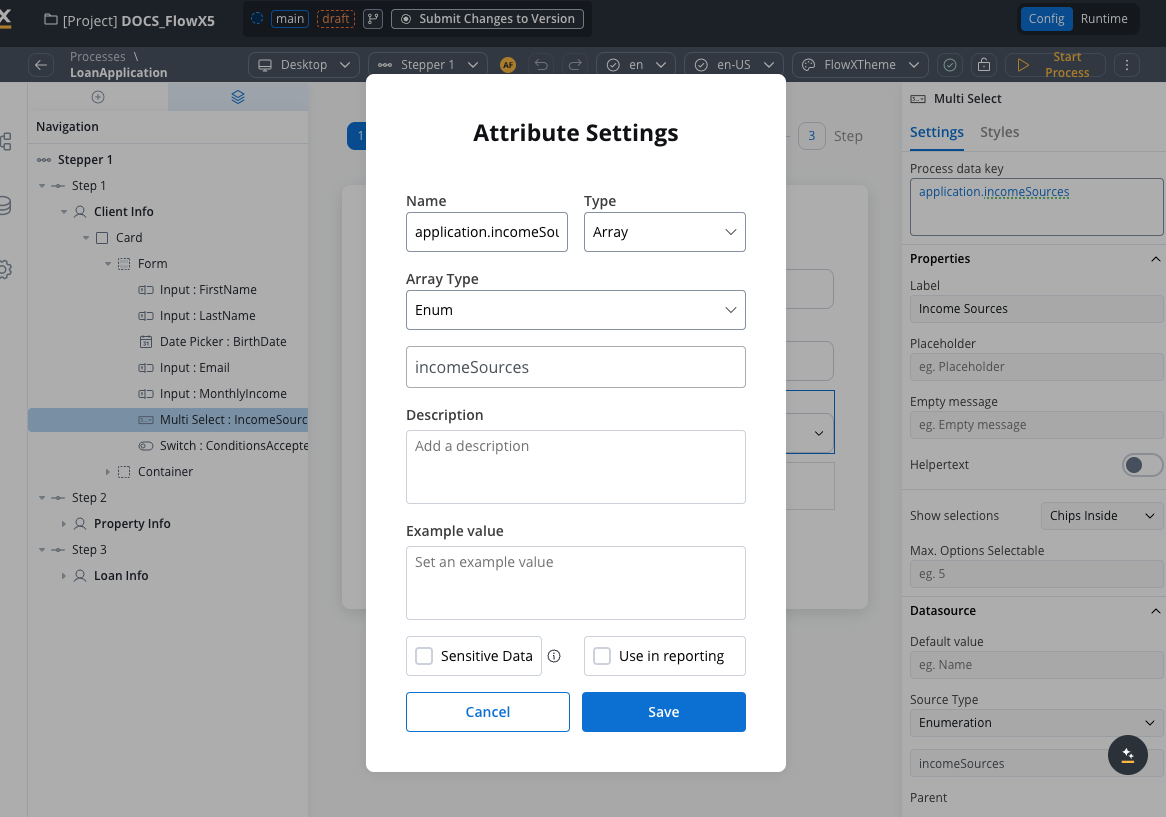Click the Save button

click(x=663, y=712)
